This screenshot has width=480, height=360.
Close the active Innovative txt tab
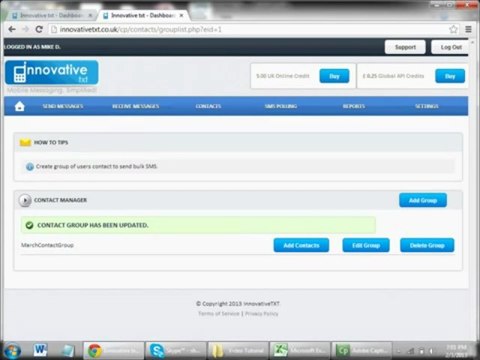point(181,15)
